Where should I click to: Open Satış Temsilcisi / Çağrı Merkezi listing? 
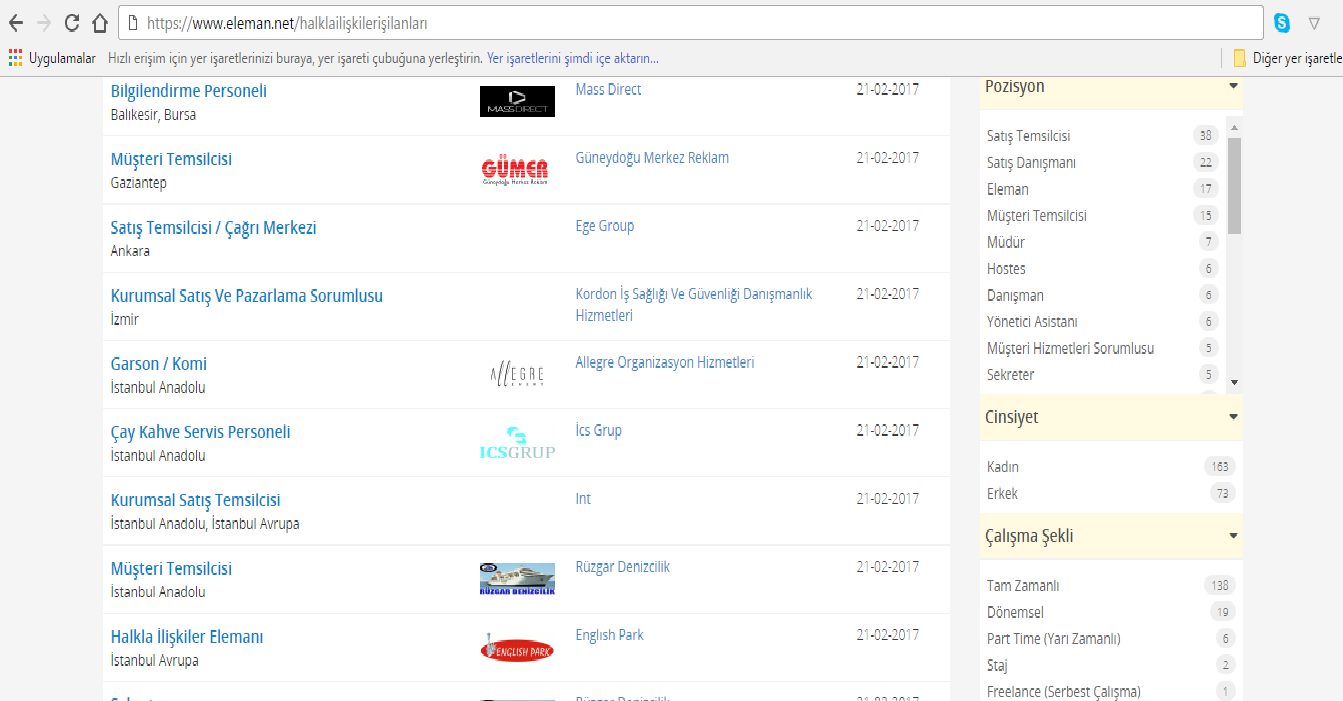213,228
